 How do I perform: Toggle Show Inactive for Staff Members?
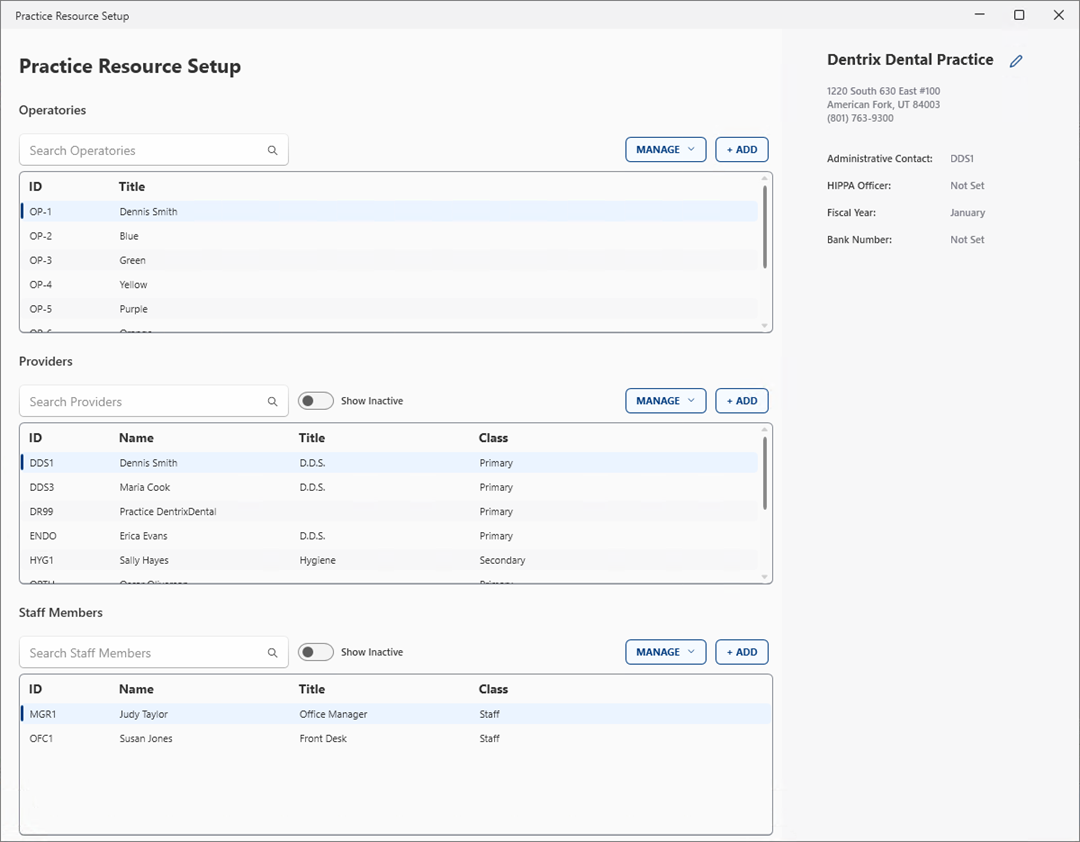[315, 651]
